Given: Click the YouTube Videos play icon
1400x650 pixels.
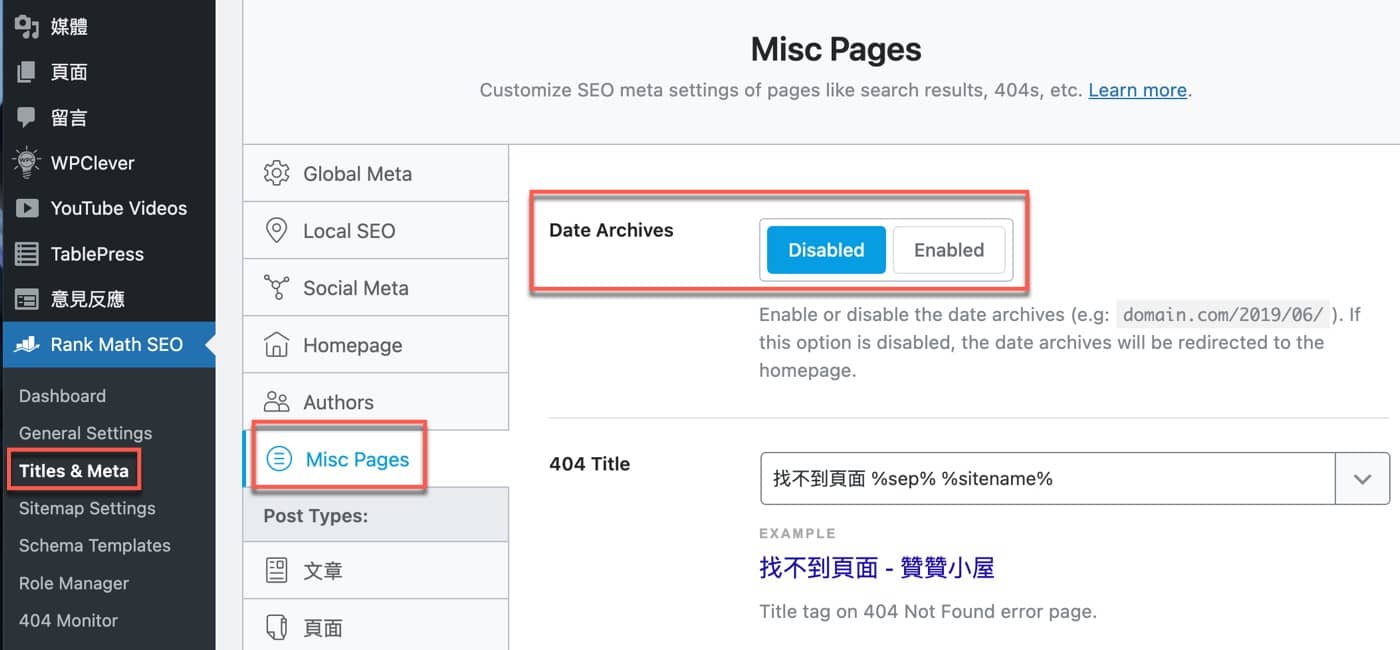Looking at the screenshot, I should 27,208.
